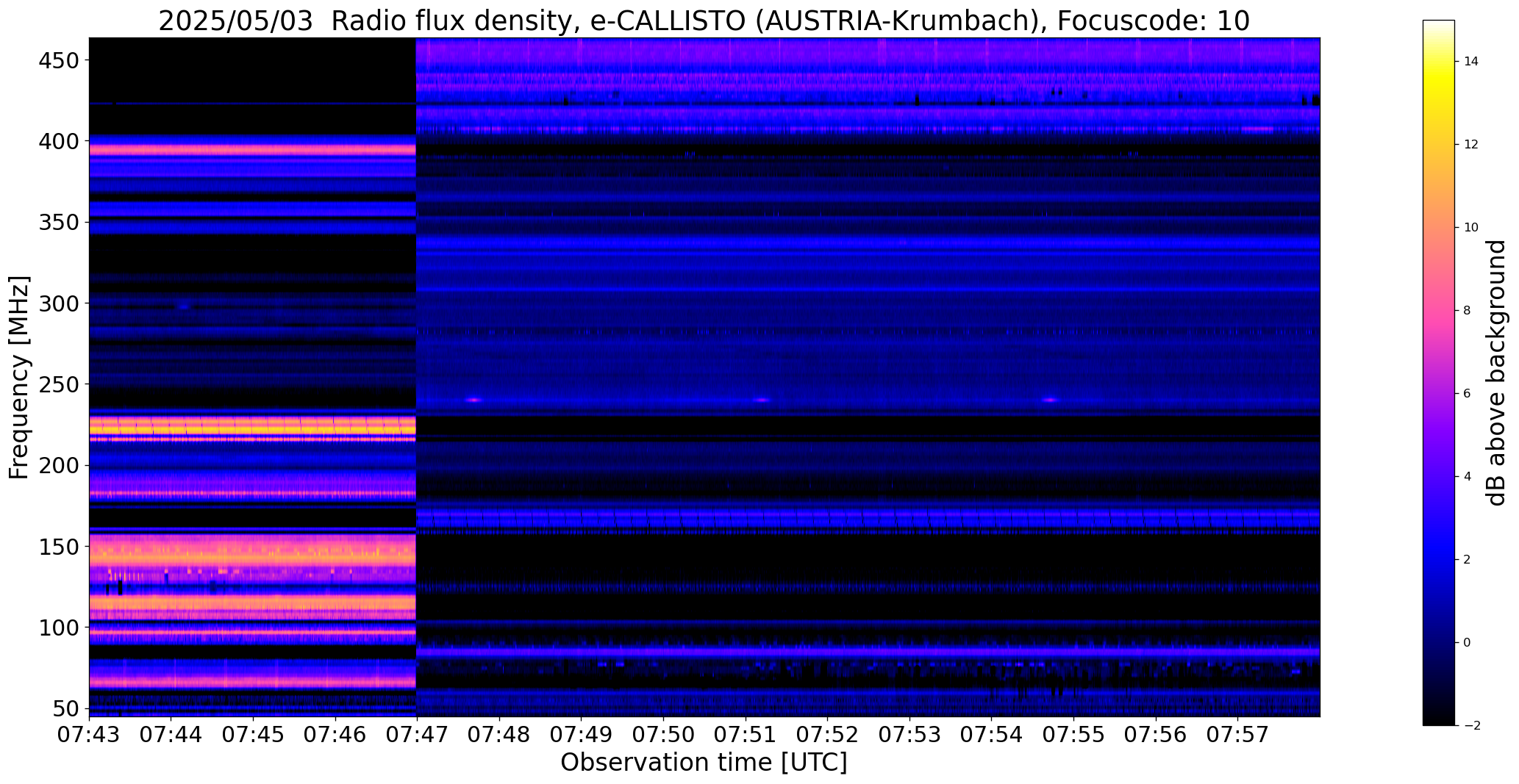Click the 07:51 time tick label
The width and height of the screenshot is (1519, 784).
click(746, 734)
